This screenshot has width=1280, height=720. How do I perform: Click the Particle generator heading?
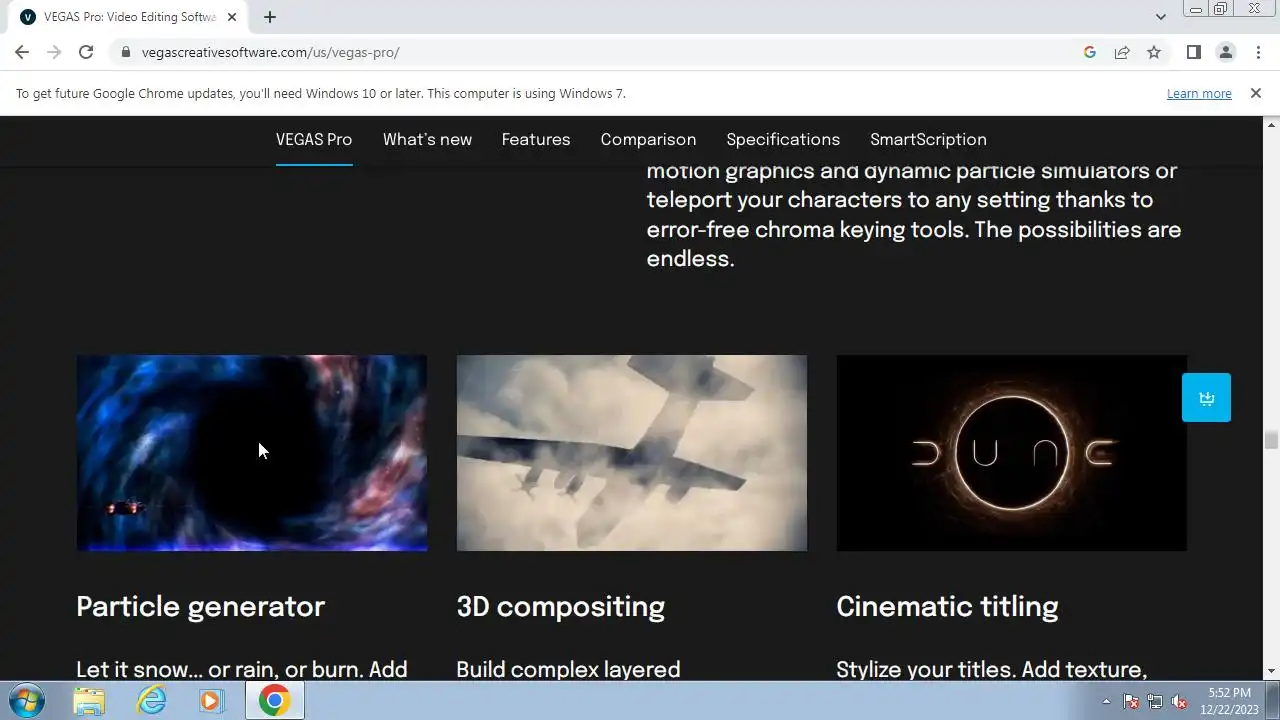click(200, 607)
